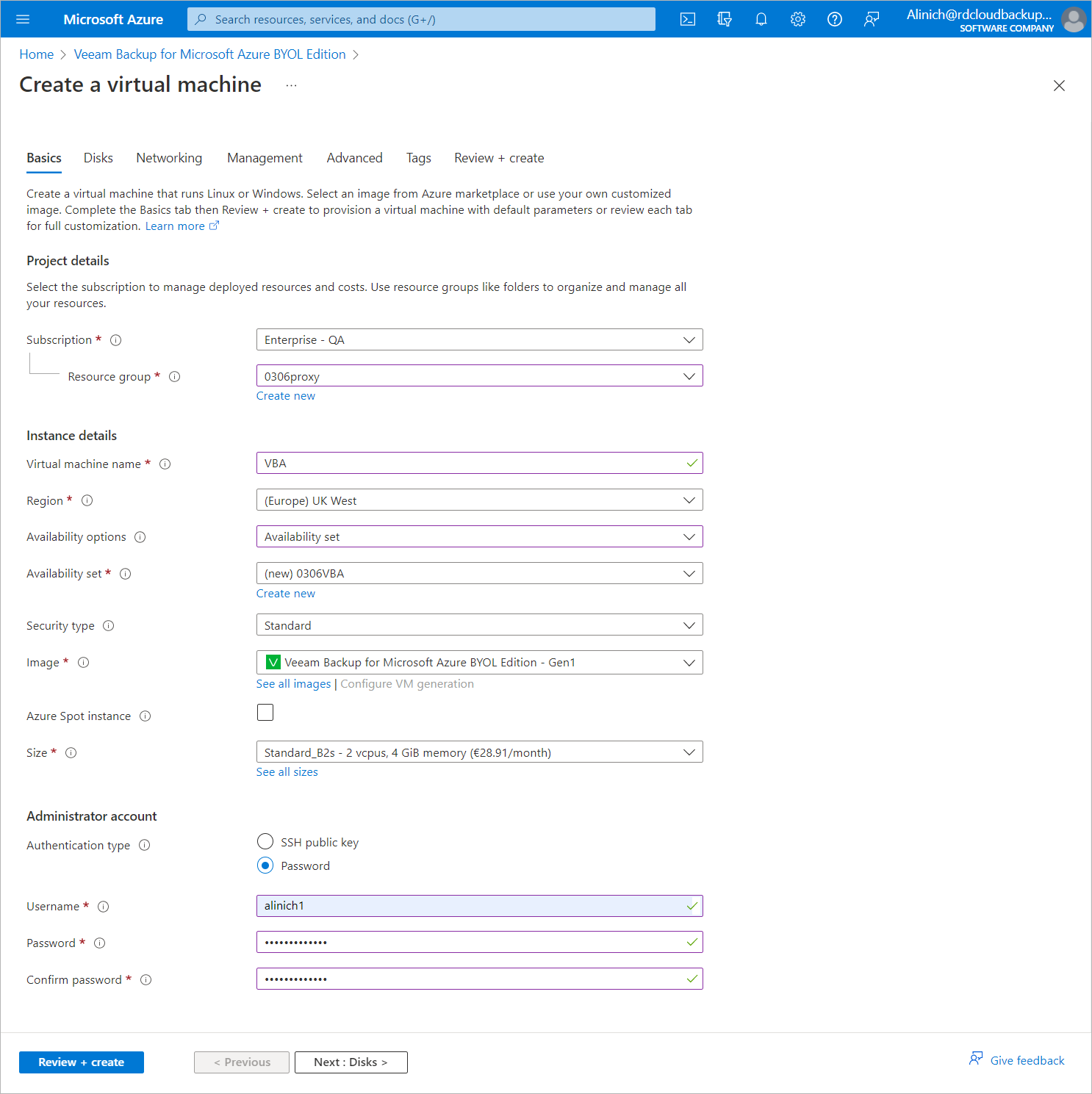Screen dimensions: 1092x1094
Task: Open Cloud Shell from the top bar
Action: click(688, 19)
